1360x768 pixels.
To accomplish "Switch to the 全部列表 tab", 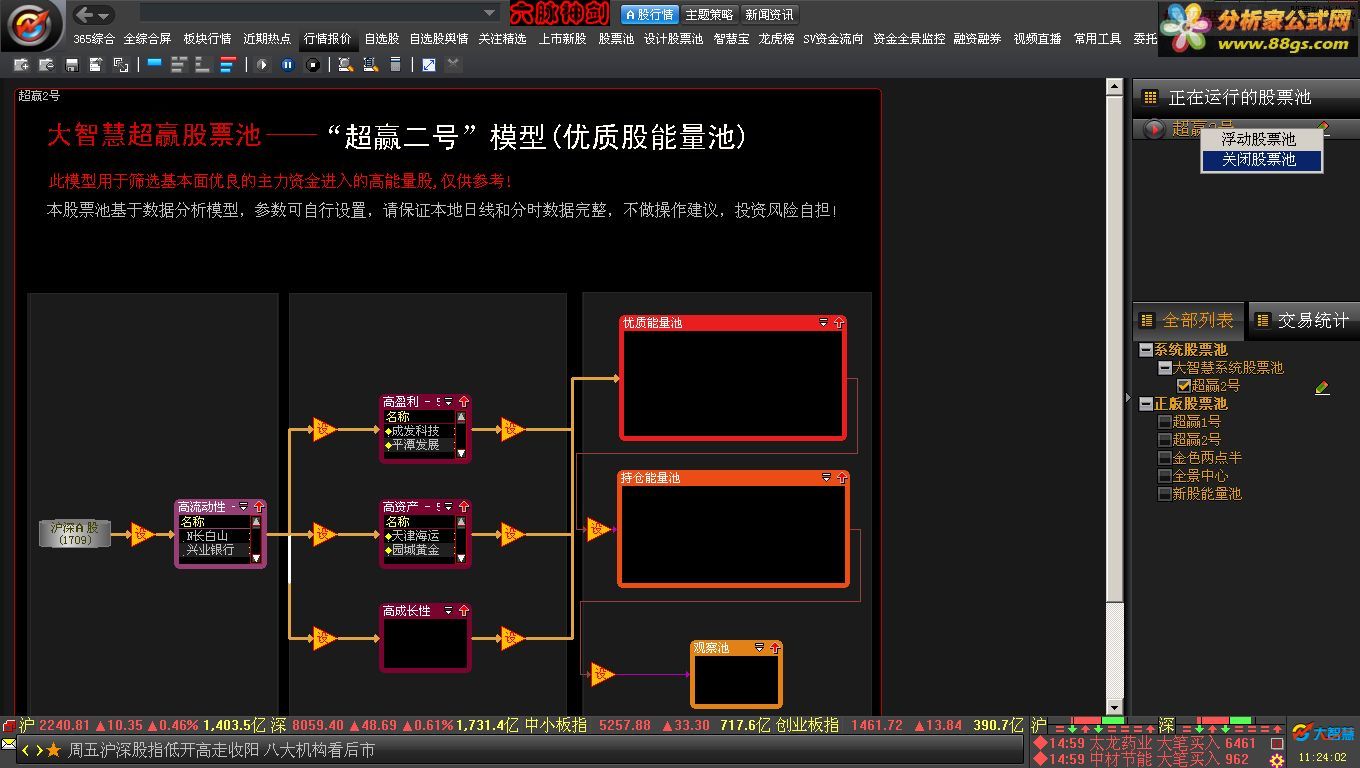I will pyautogui.click(x=1188, y=320).
